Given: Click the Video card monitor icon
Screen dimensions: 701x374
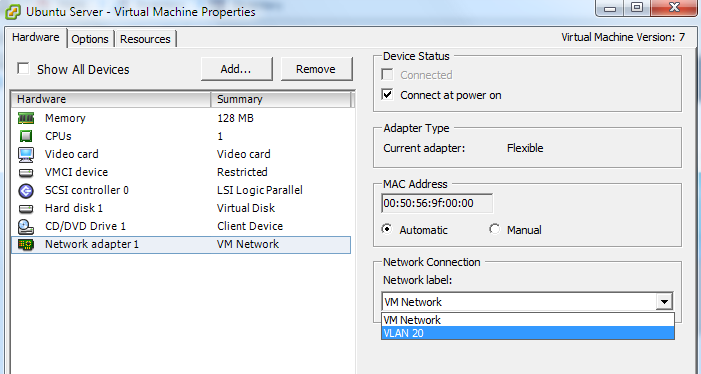Looking at the screenshot, I should (x=26, y=154).
